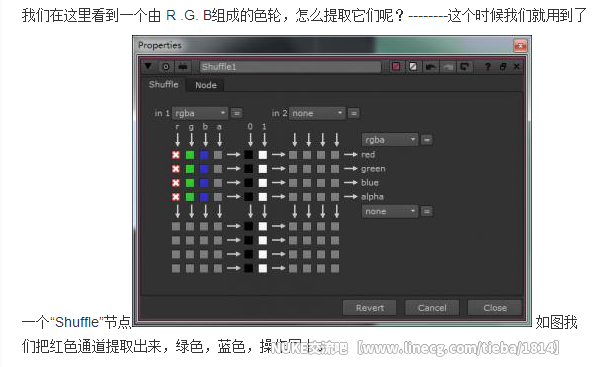Image resolution: width=601 pixels, height=367 pixels.
Task: Click the revert knobs icon before question mark
Action: (x=464, y=67)
